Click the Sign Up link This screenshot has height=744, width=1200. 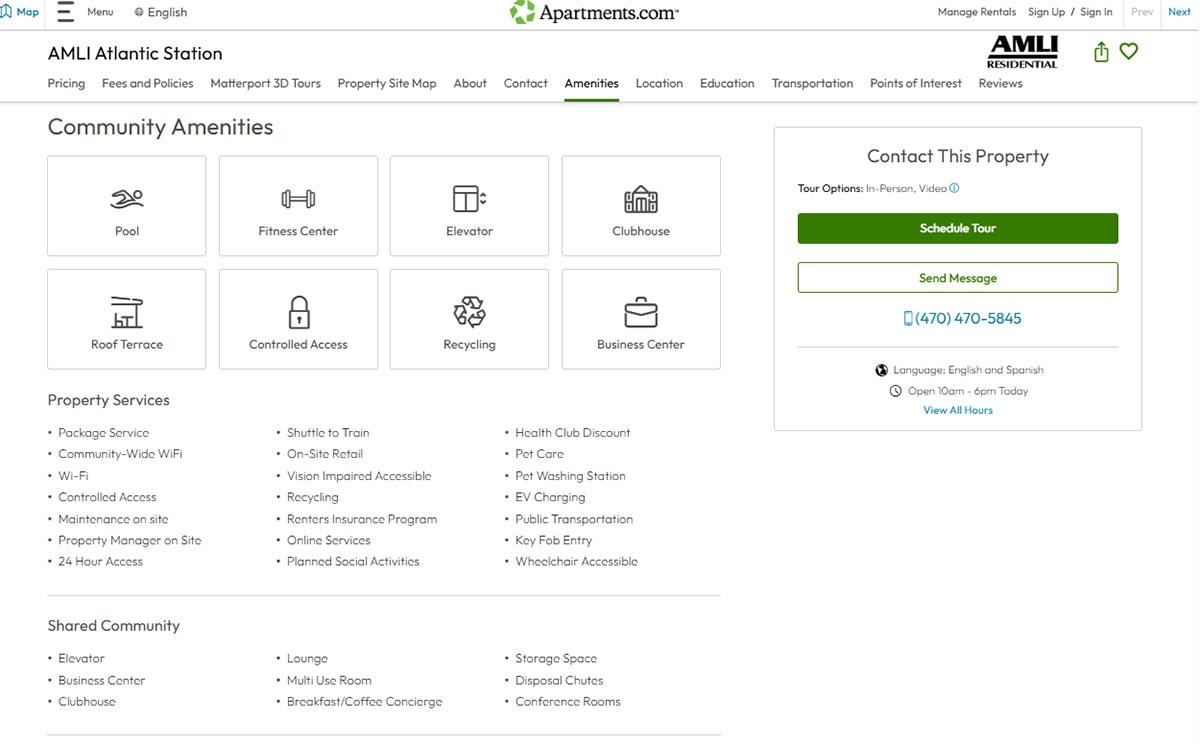[1046, 12]
